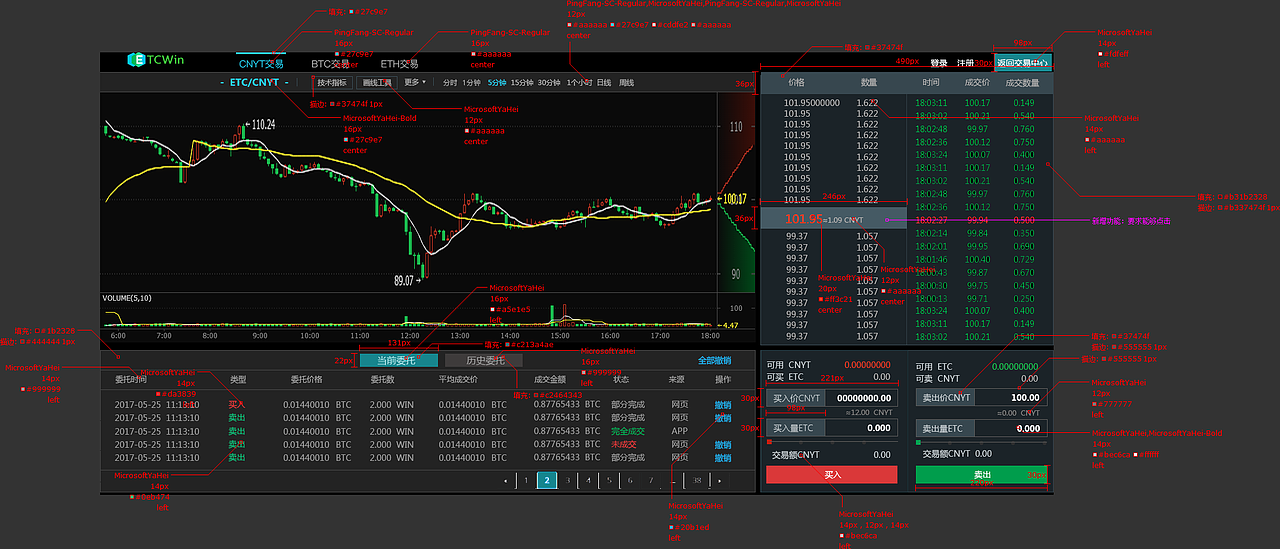
Task: Click the 委托时间 column header
Action: (130, 380)
